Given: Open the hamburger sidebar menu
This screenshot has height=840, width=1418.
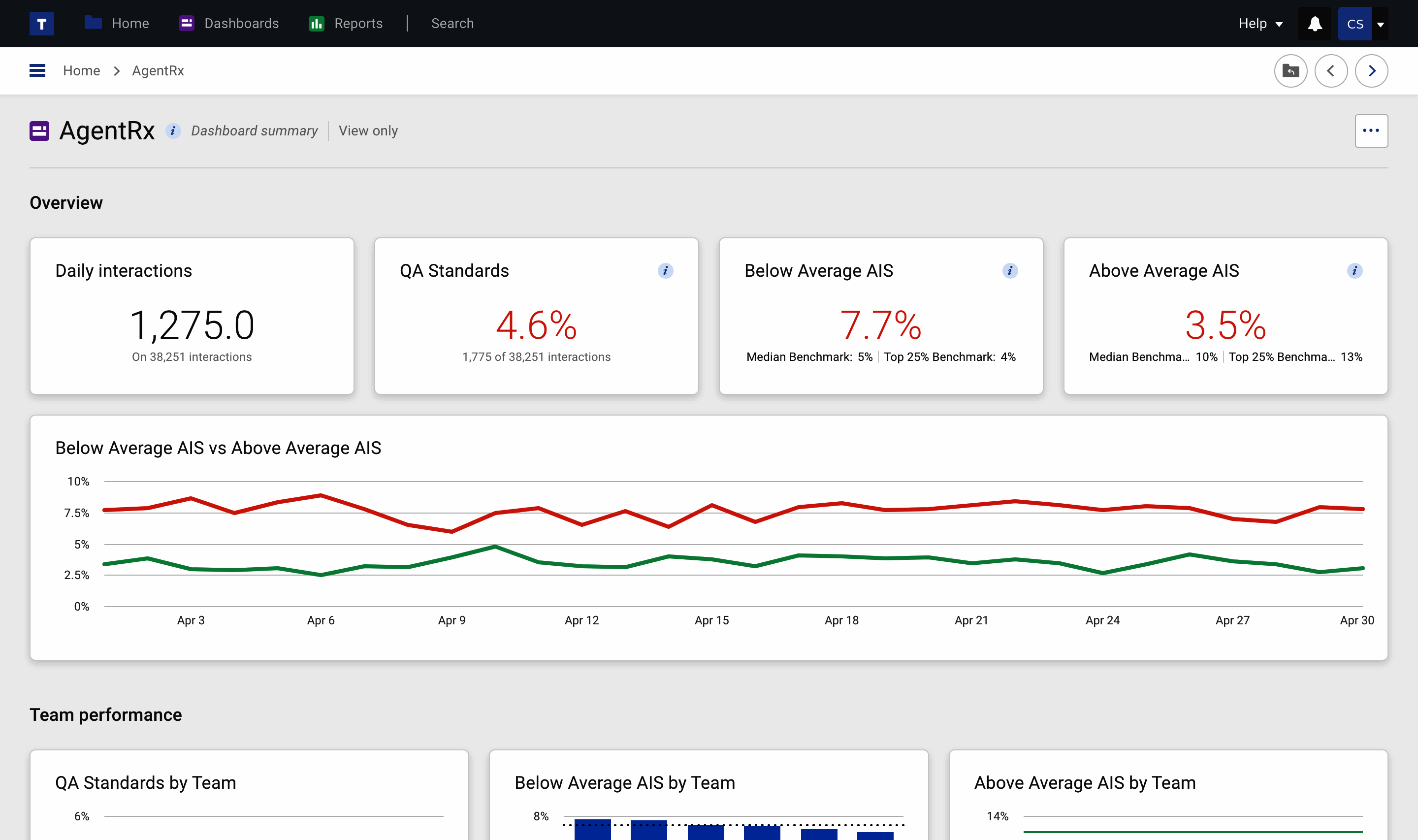Looking at the screenshot, I should pyautogui.click(x=37, y=71).
